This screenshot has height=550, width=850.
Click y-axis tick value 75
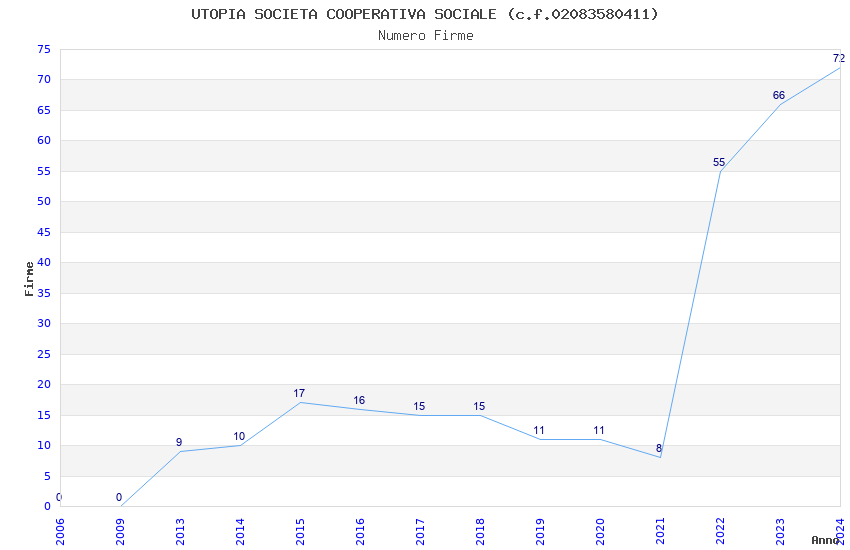tap(44, 50)
